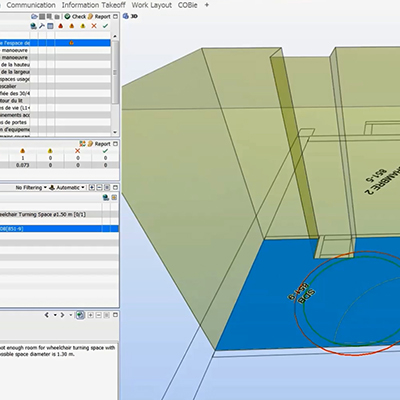The height and width of the screenshot is (400, 400).
Task: Click minus icon in Info panel toolbar
Action: (x=98, y=315)
